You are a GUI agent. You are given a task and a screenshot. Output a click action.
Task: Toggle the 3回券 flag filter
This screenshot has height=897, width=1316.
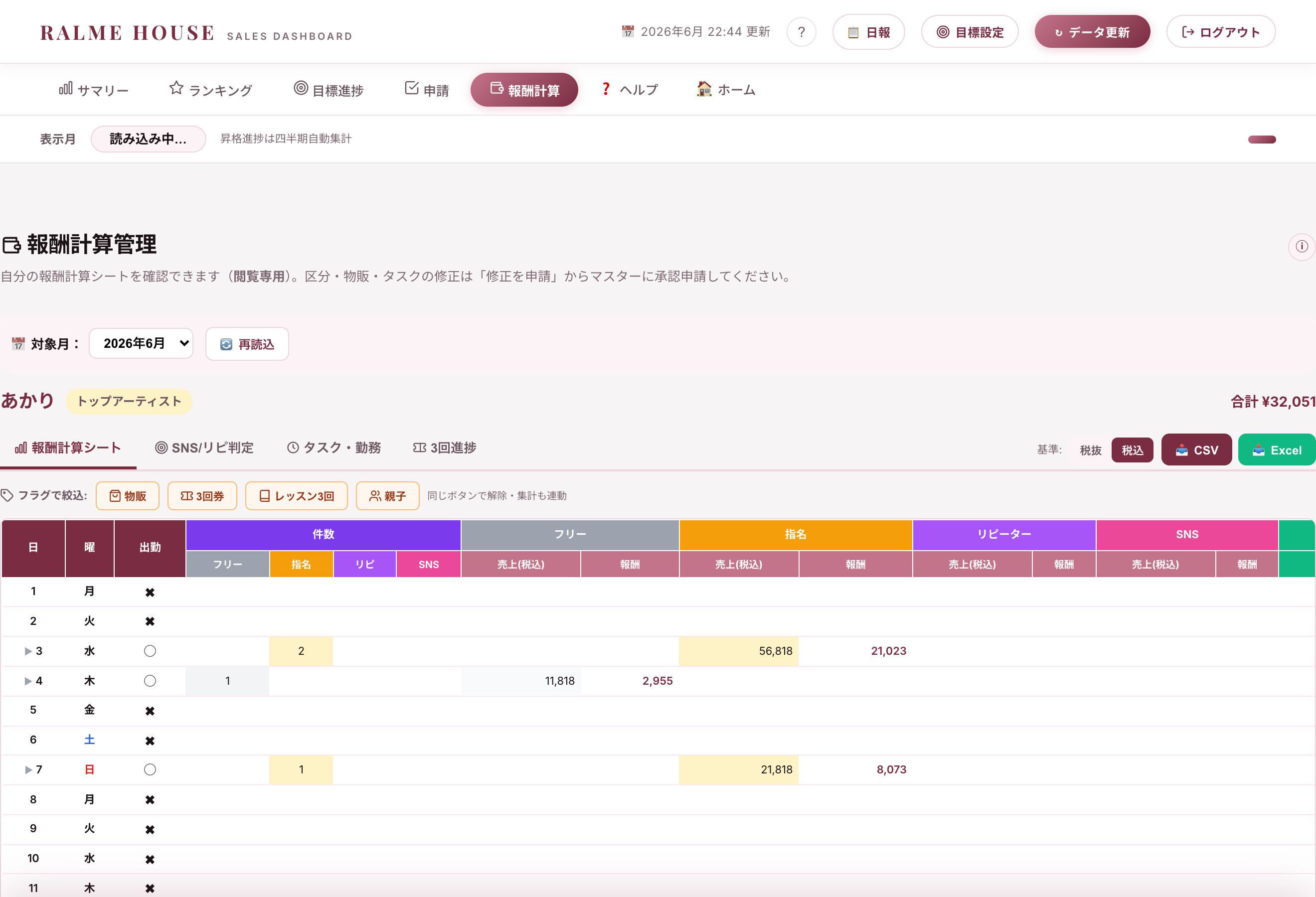(x=202, y=496)
